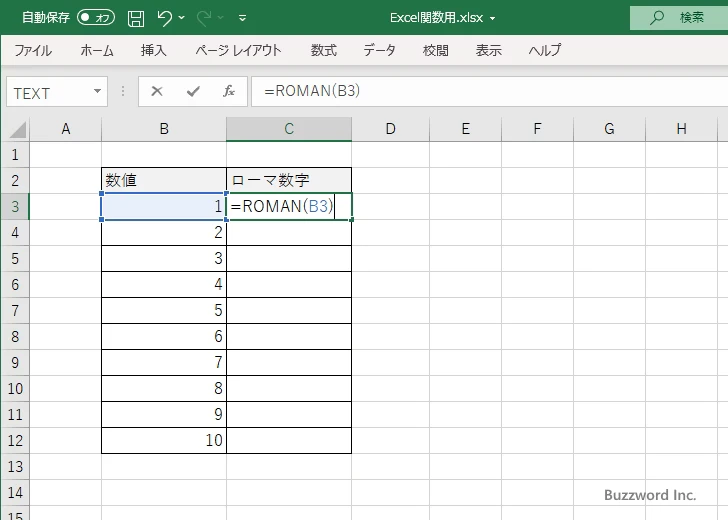Select row 7 header
728x520 pixels.
pos(15,310)
